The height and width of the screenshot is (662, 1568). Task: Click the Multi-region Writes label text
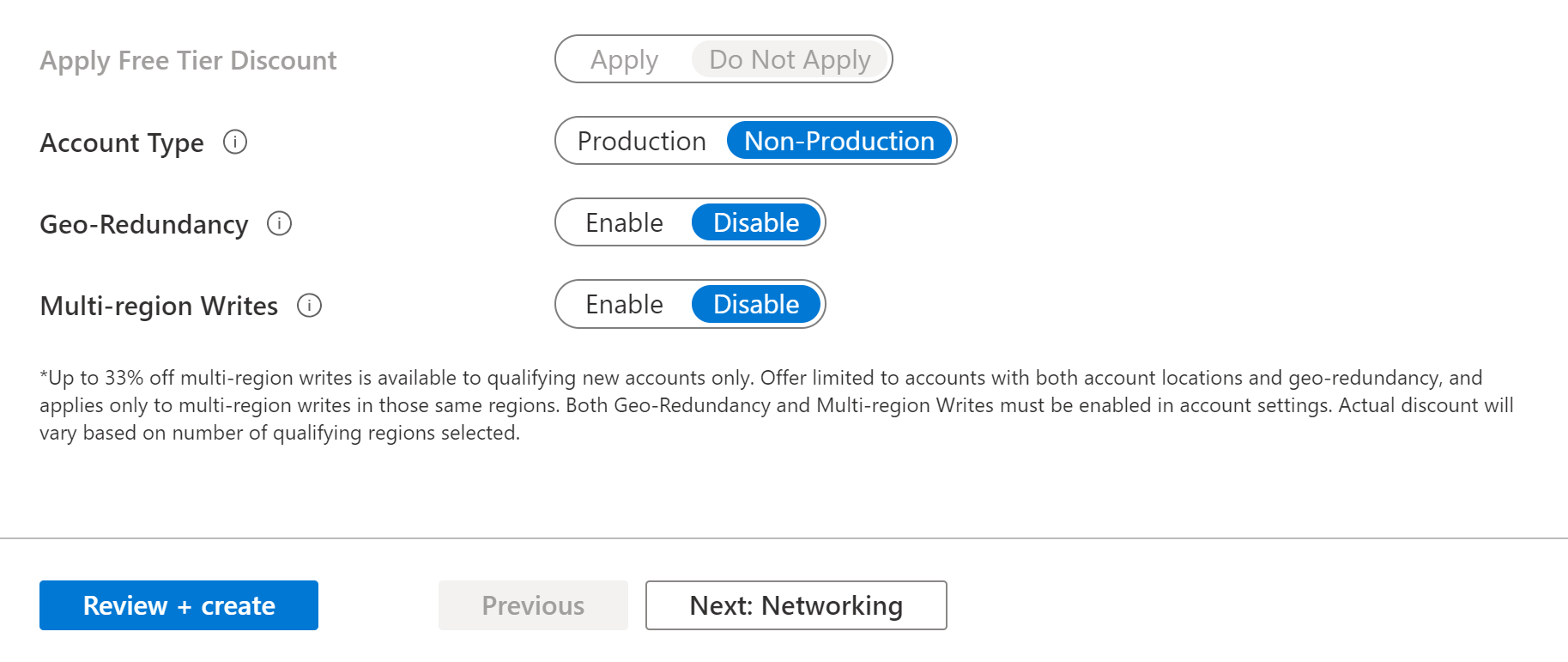pos(159,306)
